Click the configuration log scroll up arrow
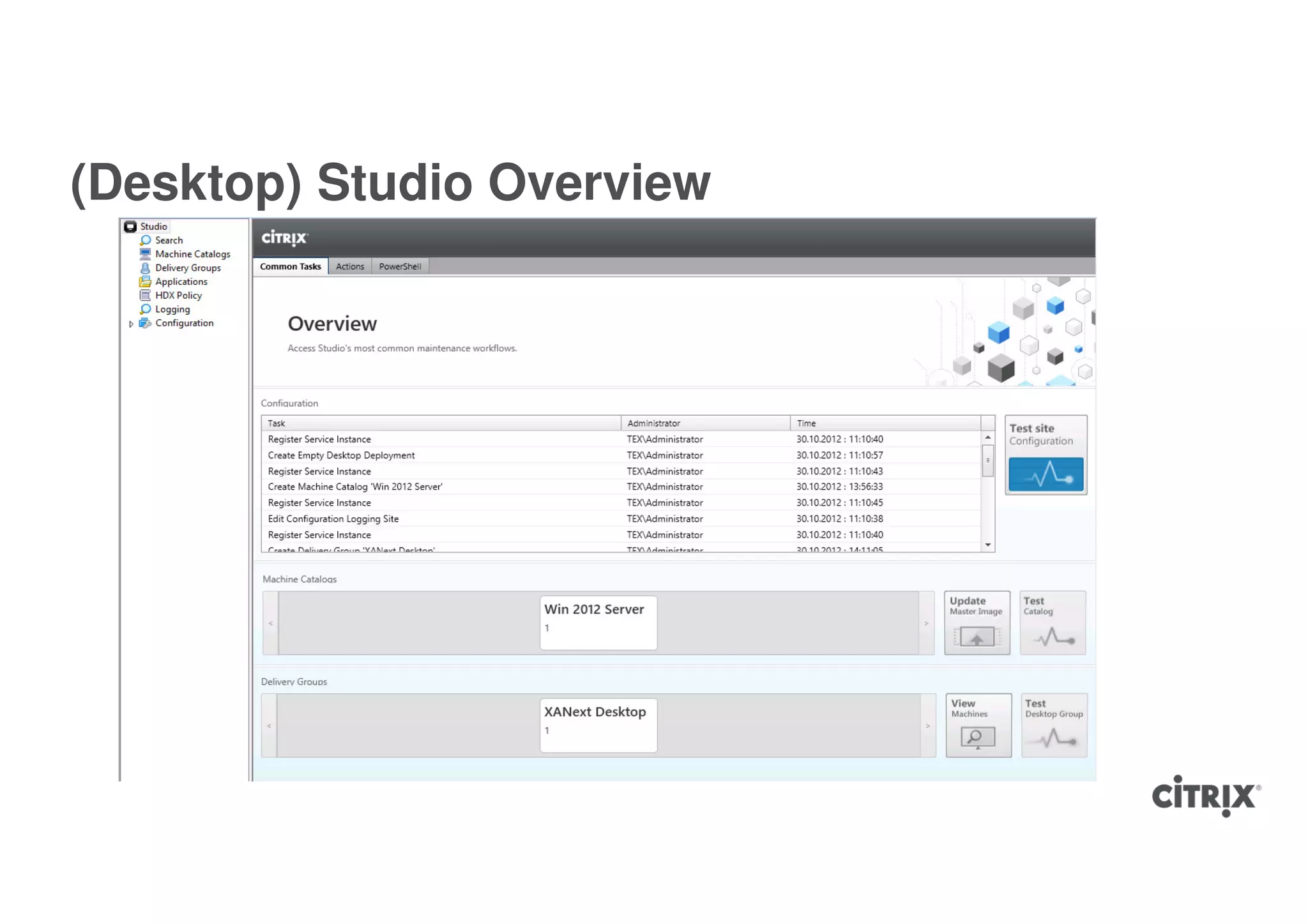 tap(988, 437)
